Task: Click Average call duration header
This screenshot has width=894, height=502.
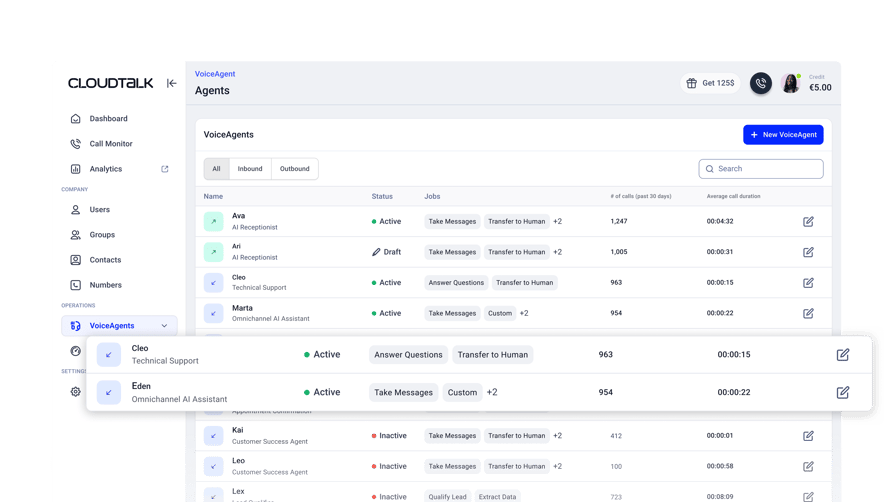Action: coord(733,196)
